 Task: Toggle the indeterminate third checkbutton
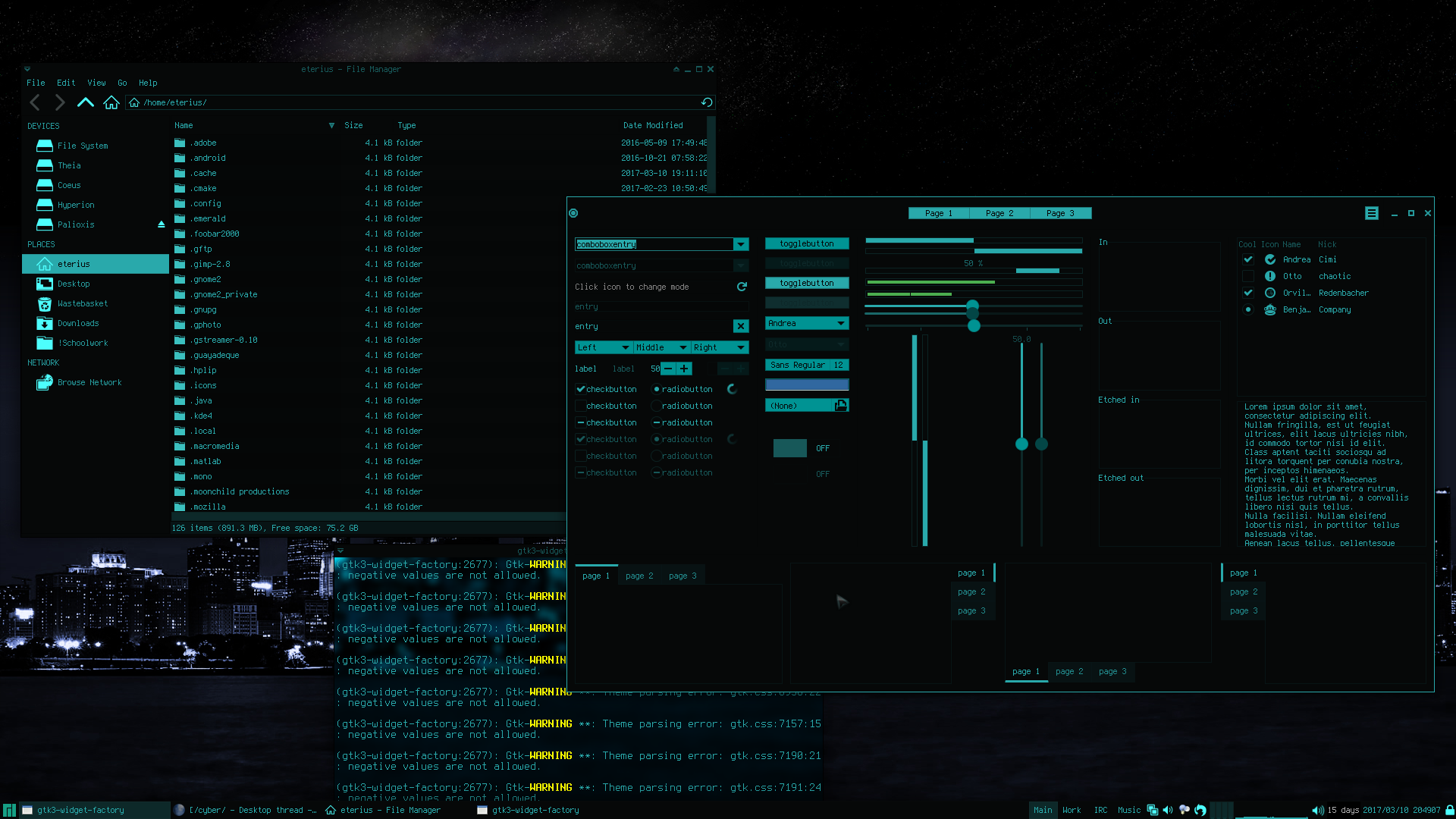(x=580, y=422)
